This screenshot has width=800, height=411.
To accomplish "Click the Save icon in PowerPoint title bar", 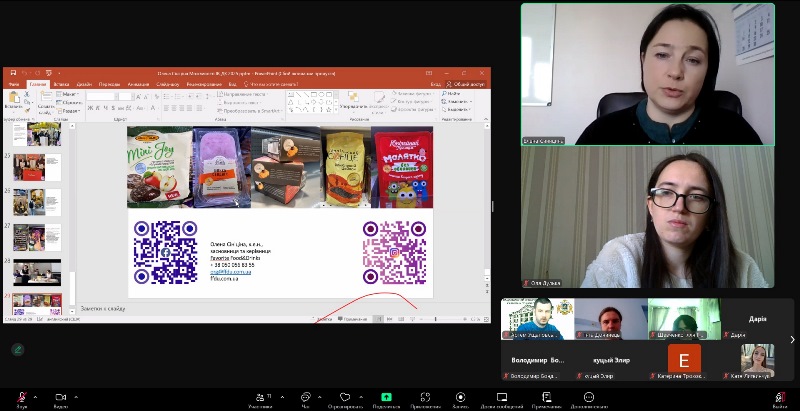I will tap(13, 73).
